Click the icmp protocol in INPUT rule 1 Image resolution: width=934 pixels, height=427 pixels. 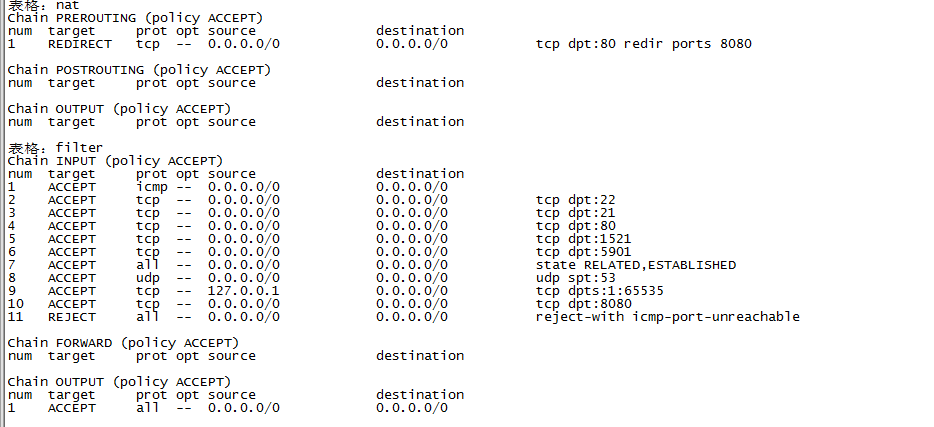tap(152, 188)
